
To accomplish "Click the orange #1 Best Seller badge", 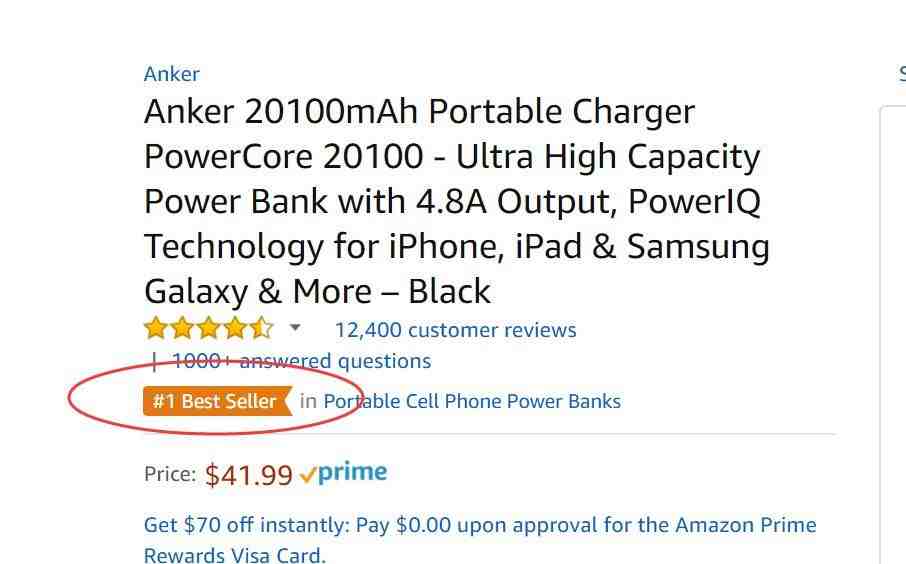I will click(x=217, y=401).
